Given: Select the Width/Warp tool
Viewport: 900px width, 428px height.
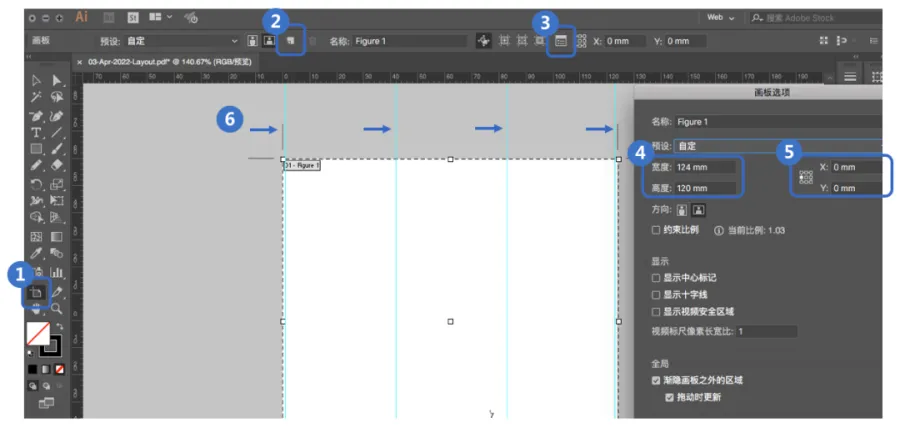Looking at the screenshot, I should pyautogui.click(x=37, y=201).
